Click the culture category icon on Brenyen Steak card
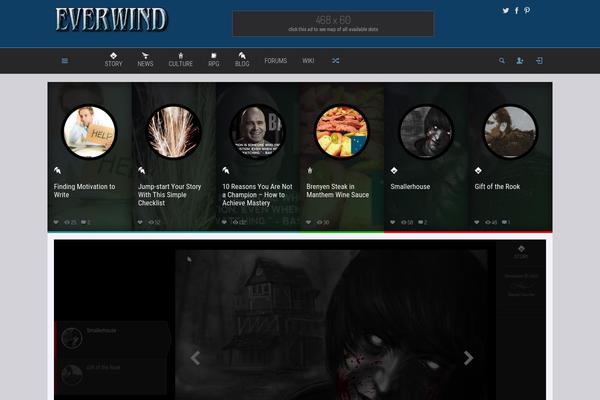This screenshot has height=400, width=600. [x=310, y=170]
